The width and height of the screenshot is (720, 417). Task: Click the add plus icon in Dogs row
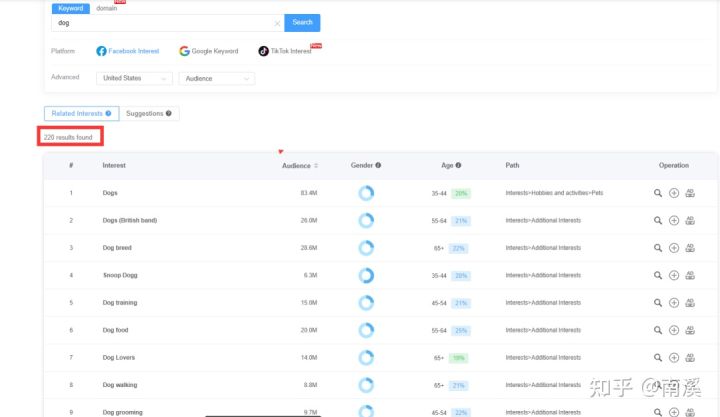coord(674,193)
